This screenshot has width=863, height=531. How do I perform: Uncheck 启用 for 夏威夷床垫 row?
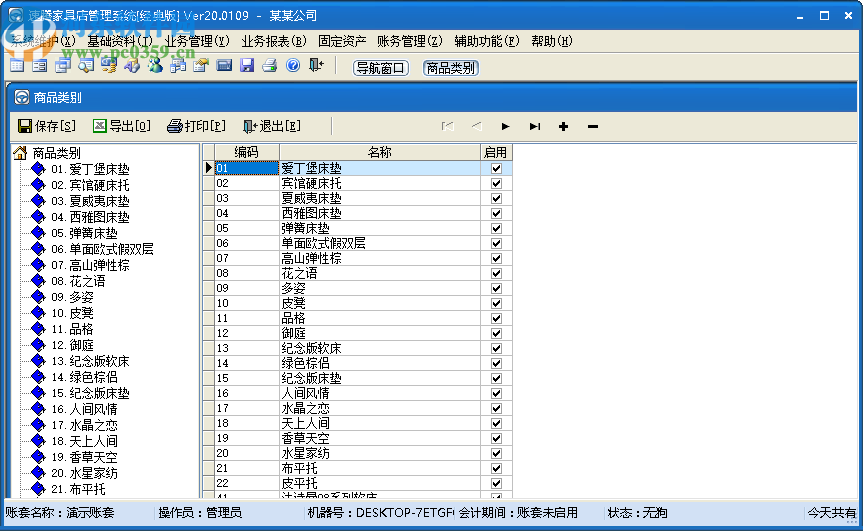coord(496,198)
